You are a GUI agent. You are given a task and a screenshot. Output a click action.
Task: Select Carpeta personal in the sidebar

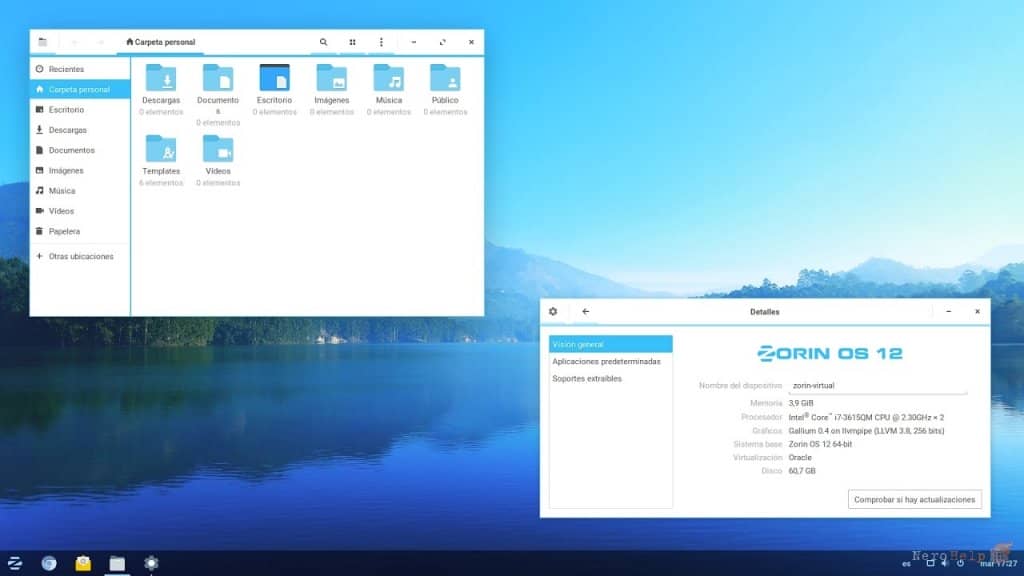[x=80, y=89]
